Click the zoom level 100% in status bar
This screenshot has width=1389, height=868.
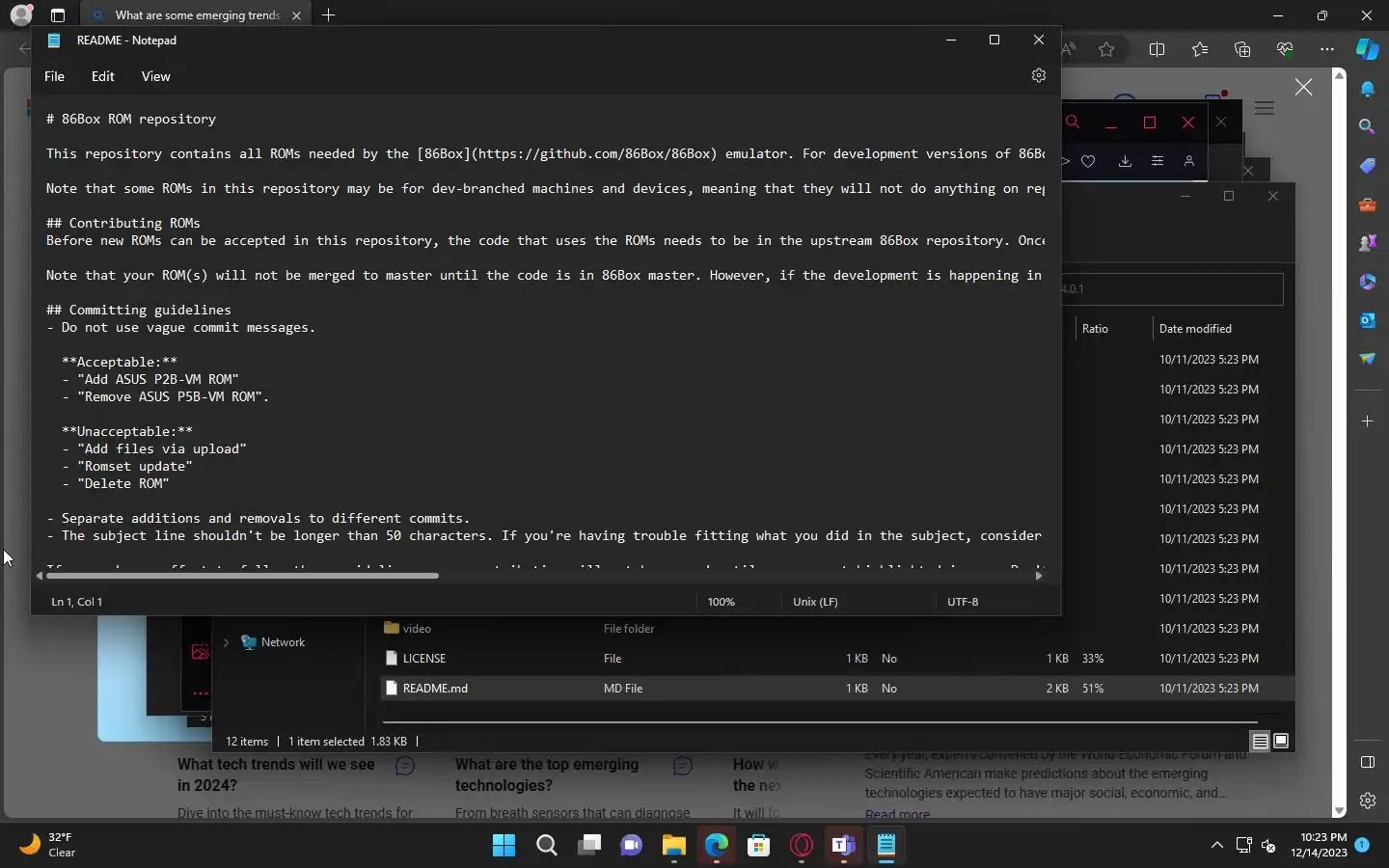point(722,602)
